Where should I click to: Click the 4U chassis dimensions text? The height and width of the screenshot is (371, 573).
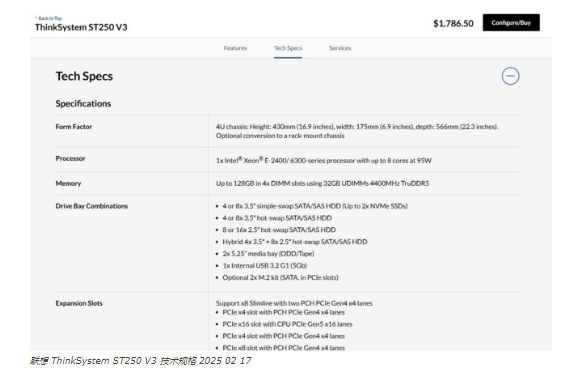[x=357, y=126]
